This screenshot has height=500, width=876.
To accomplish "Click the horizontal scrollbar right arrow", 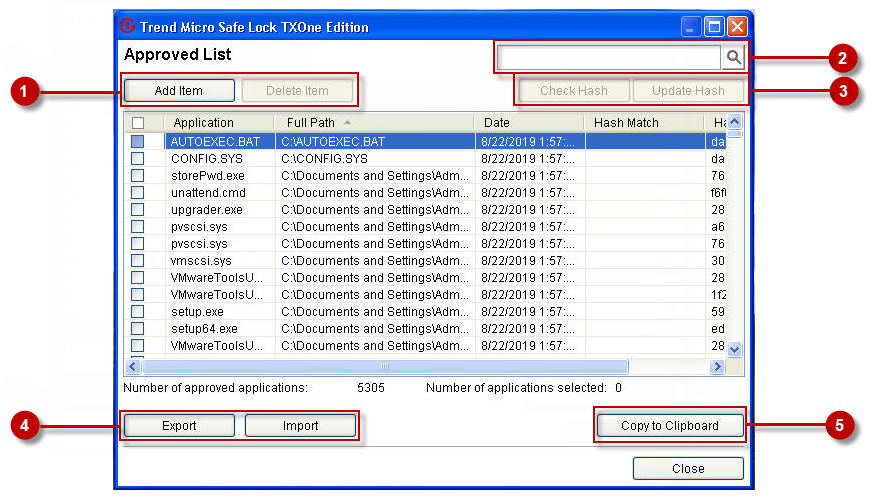I will [716, 367].
